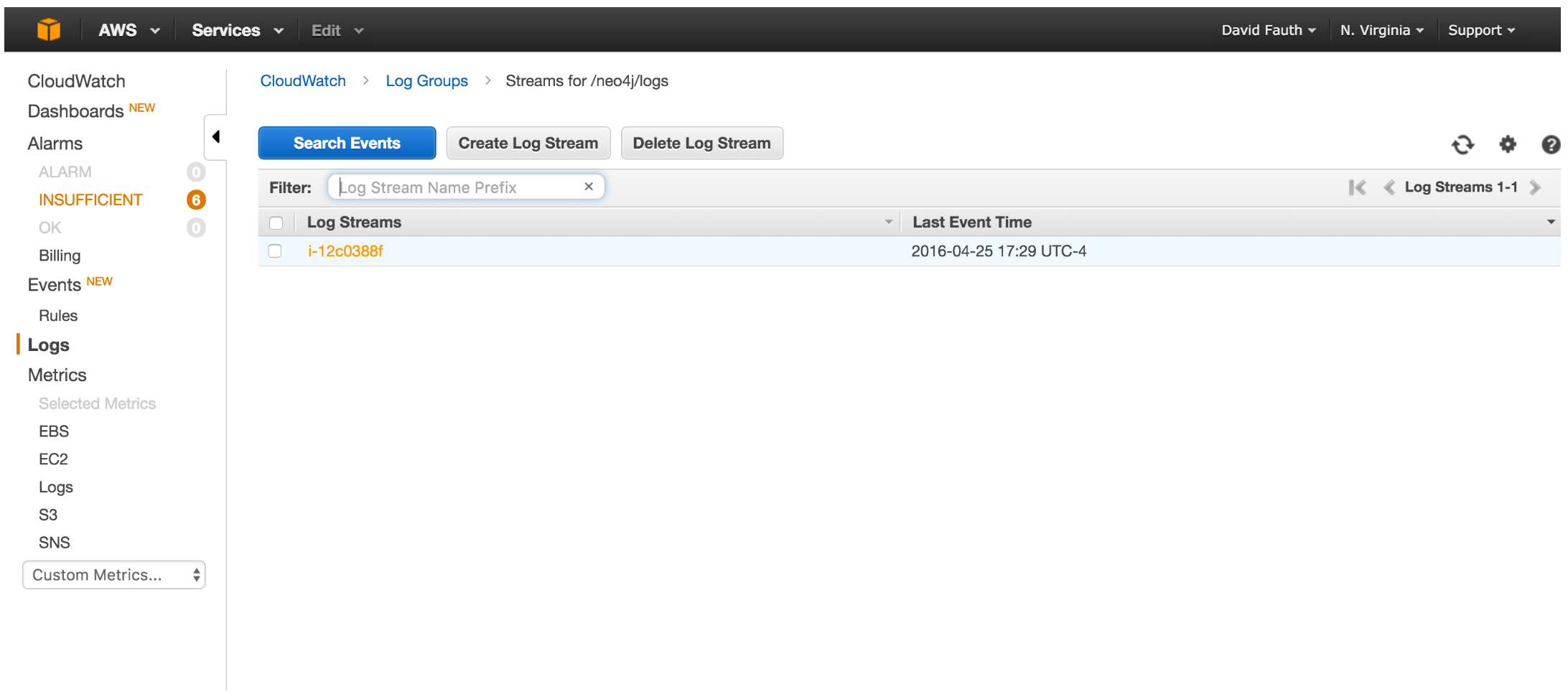Check the select-all log streams checkbox
The image size is (1568, 692).
click(276, 223)
